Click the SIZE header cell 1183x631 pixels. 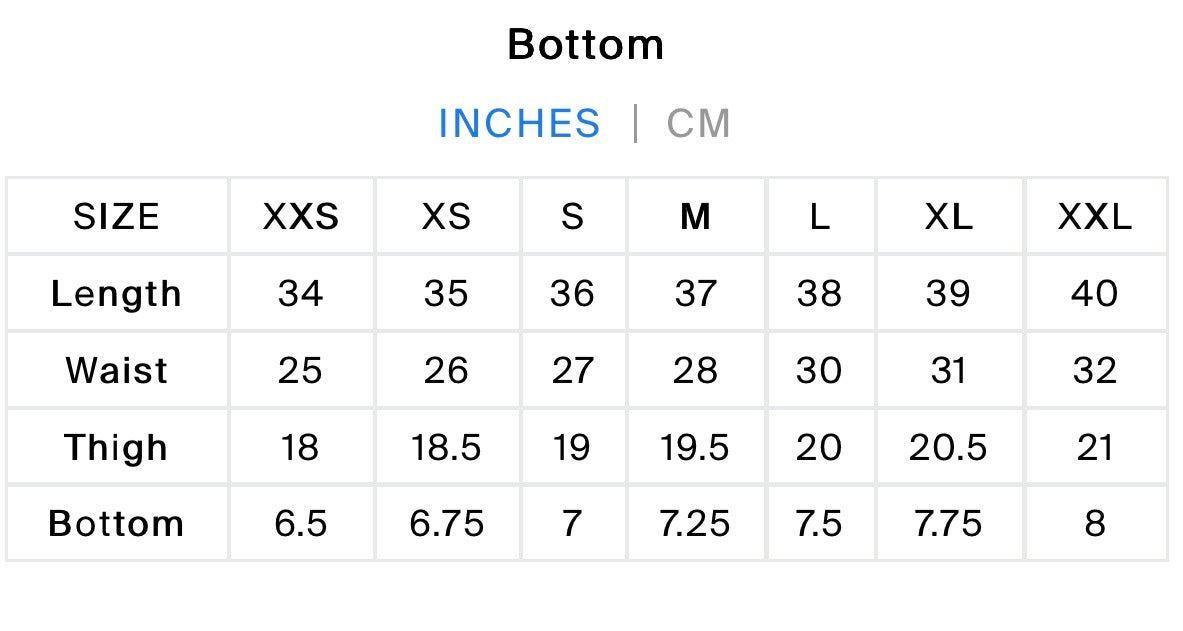(x=116, y=217)
